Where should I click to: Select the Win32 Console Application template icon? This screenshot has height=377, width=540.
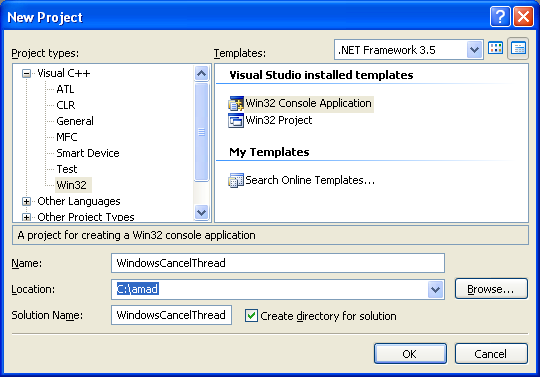[x=236, y=104]
